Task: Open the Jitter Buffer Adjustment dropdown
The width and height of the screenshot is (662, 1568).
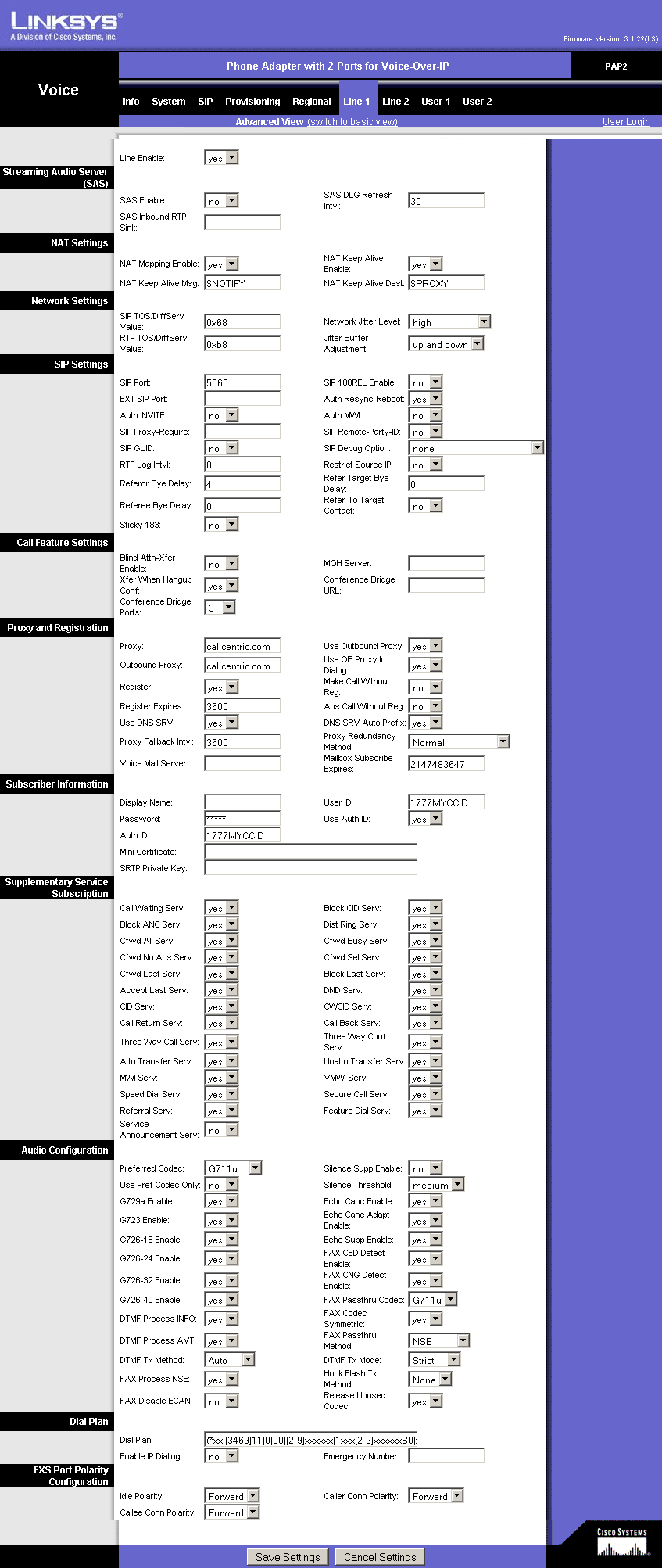Action: tap(446, 344)
